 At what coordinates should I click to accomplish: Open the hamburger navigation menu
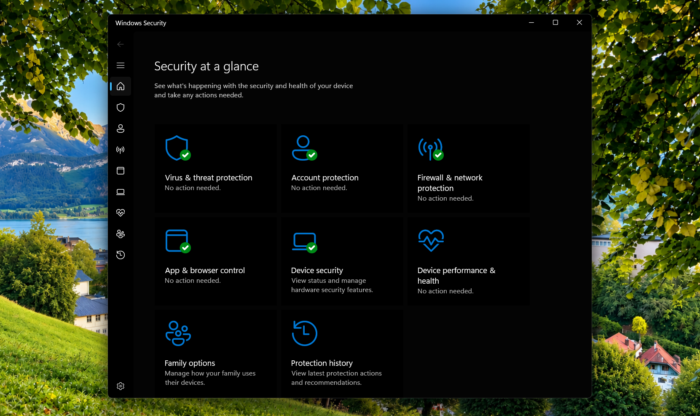121,66
